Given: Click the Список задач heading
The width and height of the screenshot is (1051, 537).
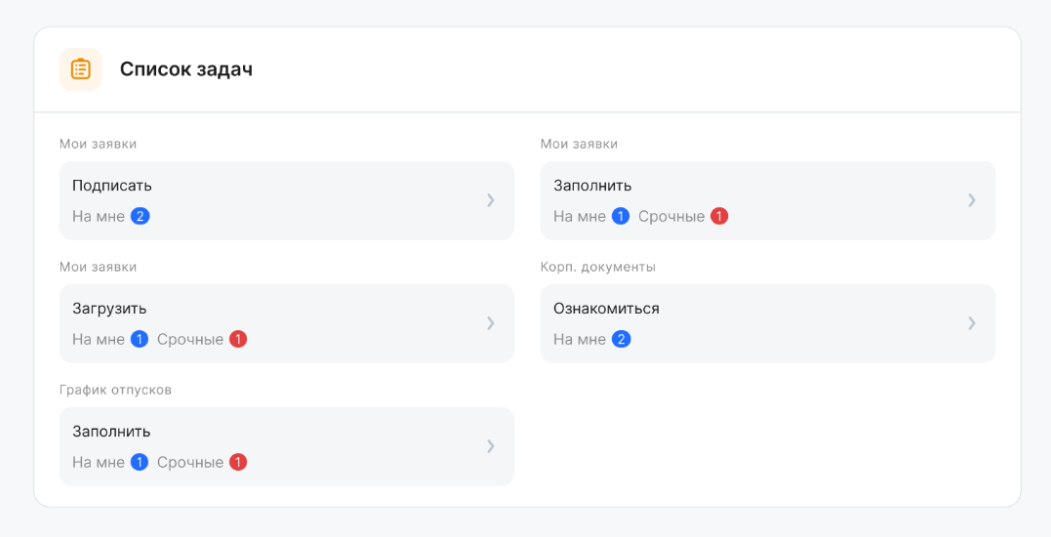Looking at the screenshot, I should [x=186, y=70].
